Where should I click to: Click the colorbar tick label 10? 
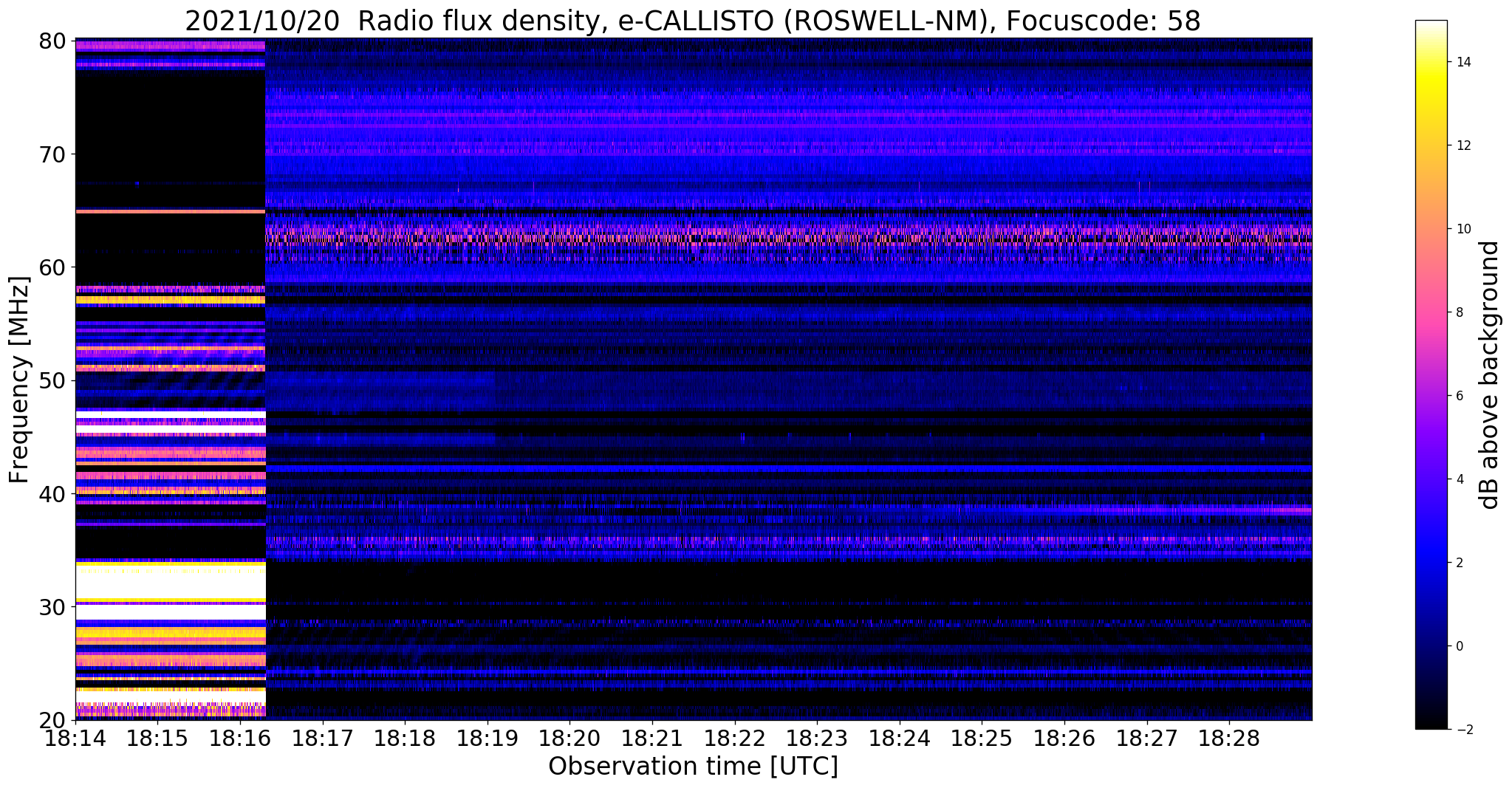pyautogui.click(x=1463, y=229)
